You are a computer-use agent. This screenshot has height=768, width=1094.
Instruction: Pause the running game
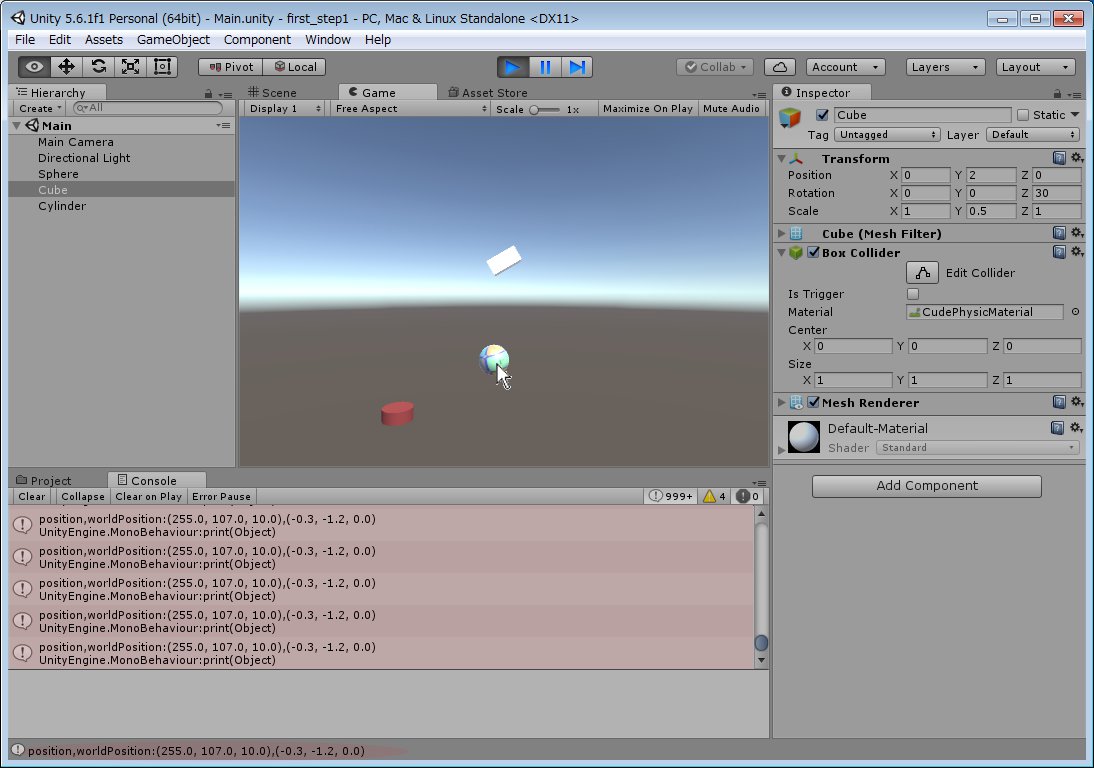click(545, 67)
